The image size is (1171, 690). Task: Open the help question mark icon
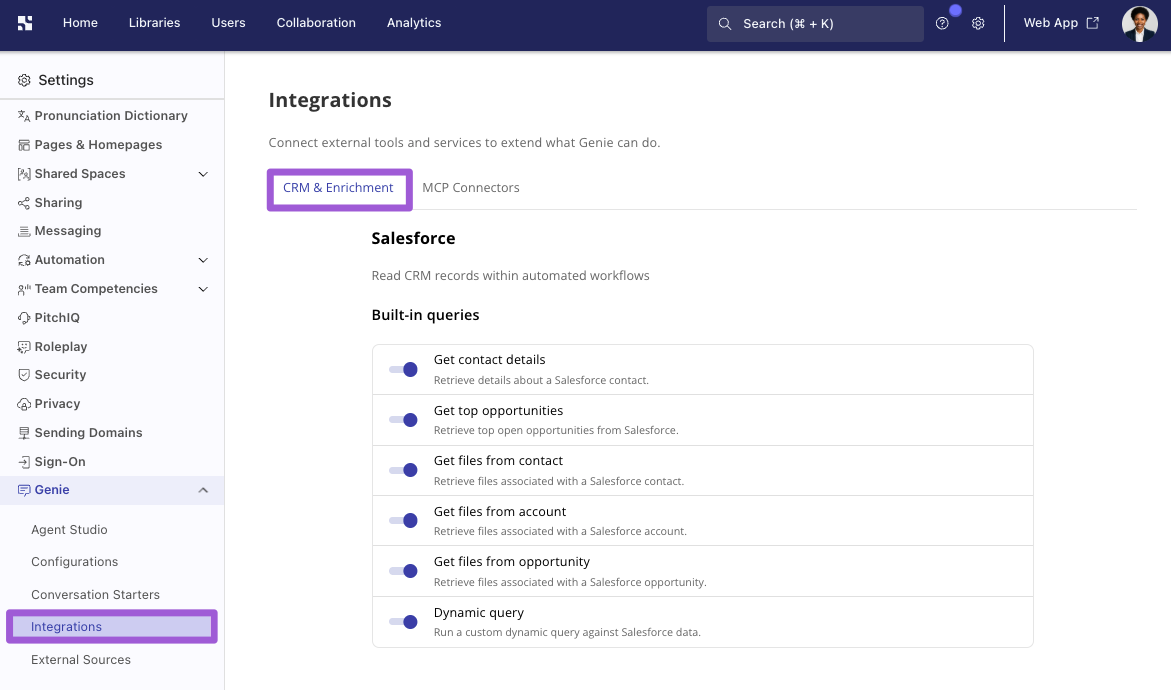pos(942,23)
